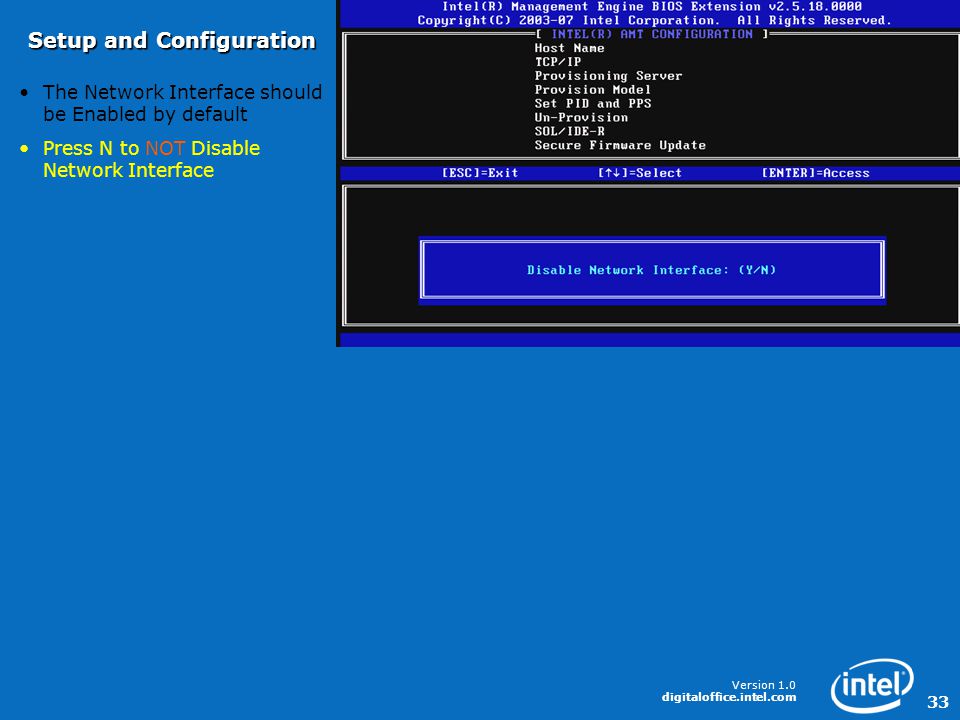The width and height of the screenshot is (960, 720).
Task: Click the [ENTER]=Access hint
Action: click(815, 173)
